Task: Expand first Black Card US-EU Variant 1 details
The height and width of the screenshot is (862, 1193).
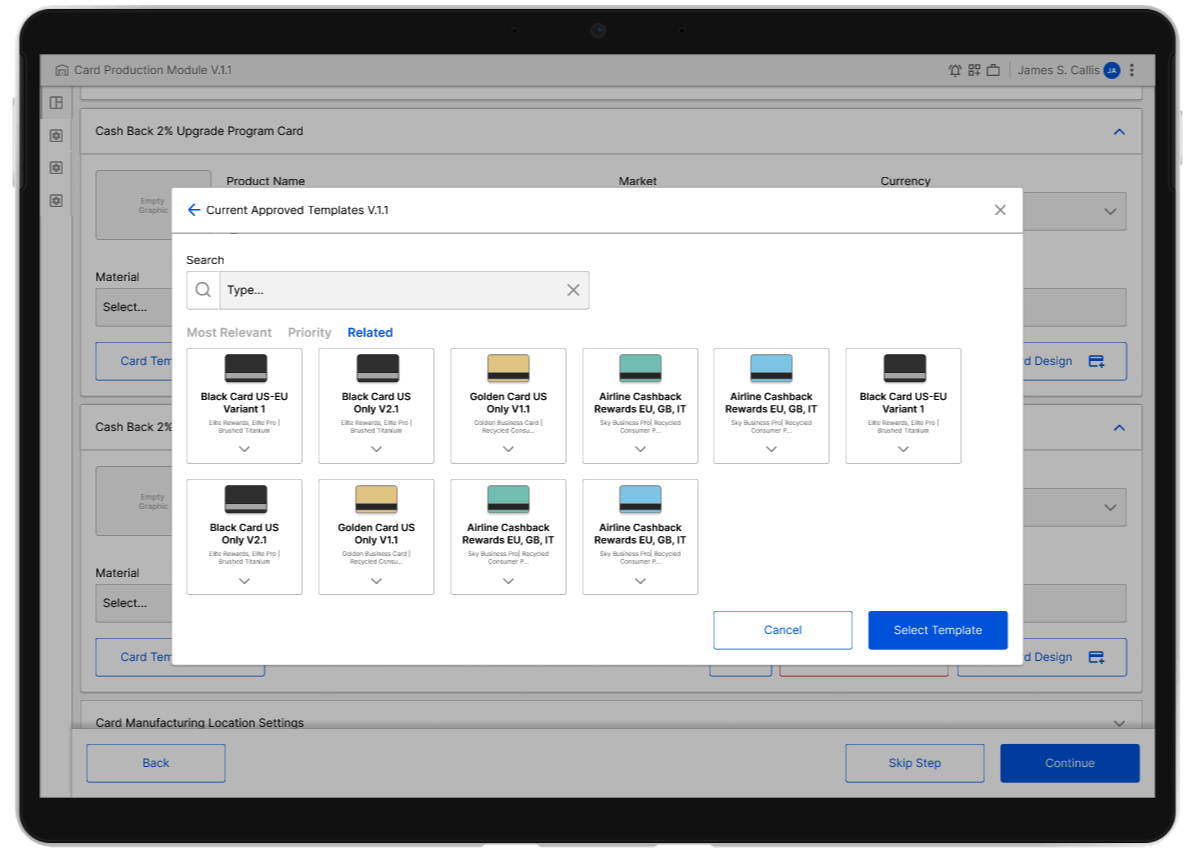Action: pyautogui.click(x=244, y=449)
